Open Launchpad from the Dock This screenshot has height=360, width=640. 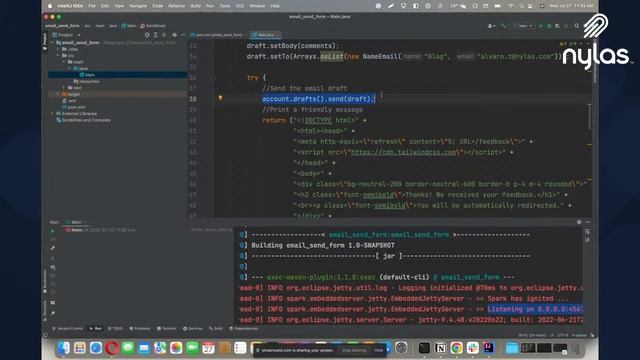[80, 348]
